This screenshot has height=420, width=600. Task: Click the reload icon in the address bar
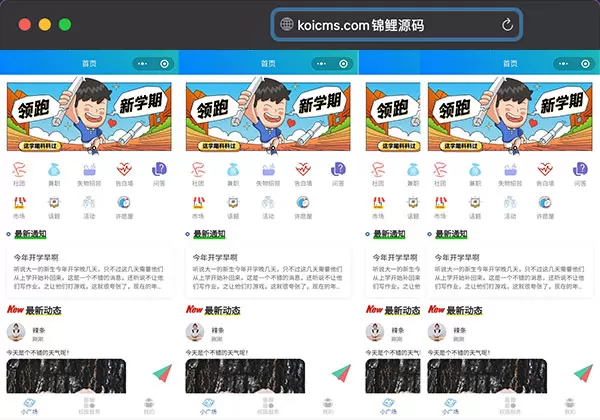[x=507, y=25]
